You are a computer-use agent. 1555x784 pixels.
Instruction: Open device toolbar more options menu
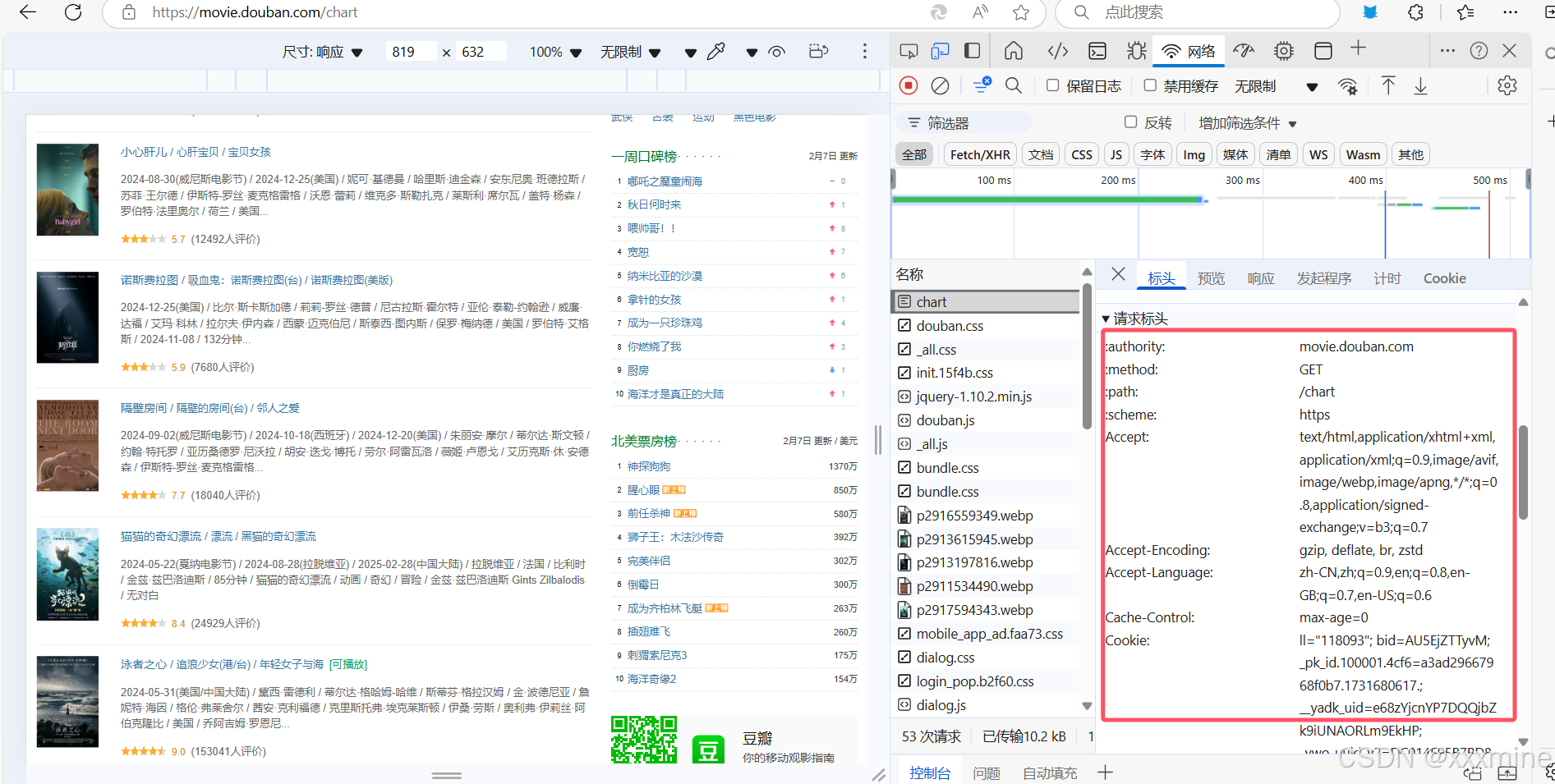tap(864, 52)
